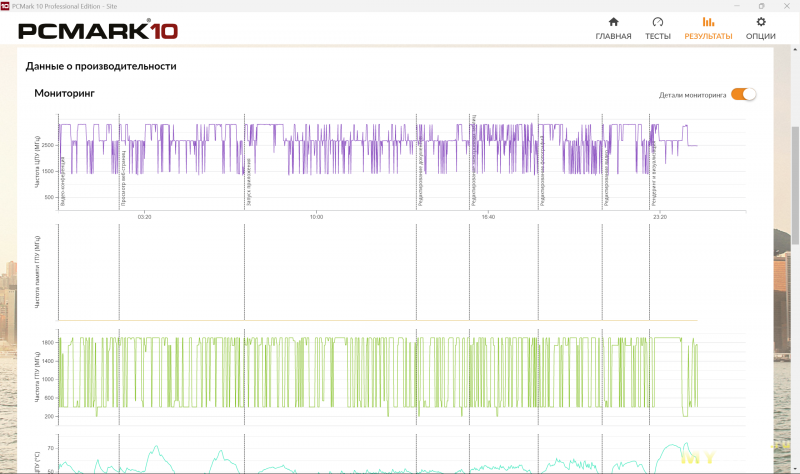Viewport: 800px width, 474px height.
Task: Click the ОПЦИИ text label
Action: coord(761,36)
